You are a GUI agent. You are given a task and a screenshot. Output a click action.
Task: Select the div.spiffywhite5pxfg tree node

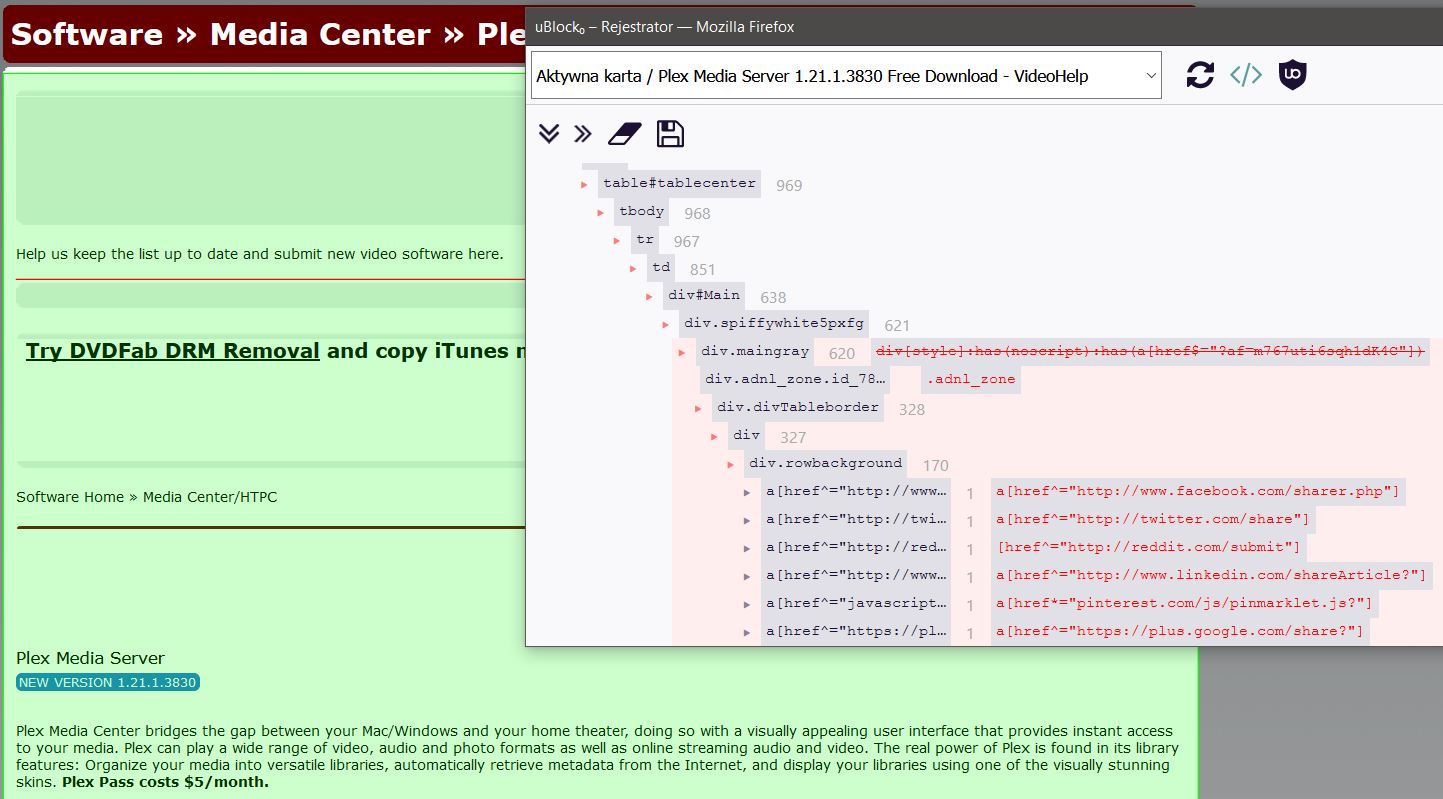pos(774,323)
